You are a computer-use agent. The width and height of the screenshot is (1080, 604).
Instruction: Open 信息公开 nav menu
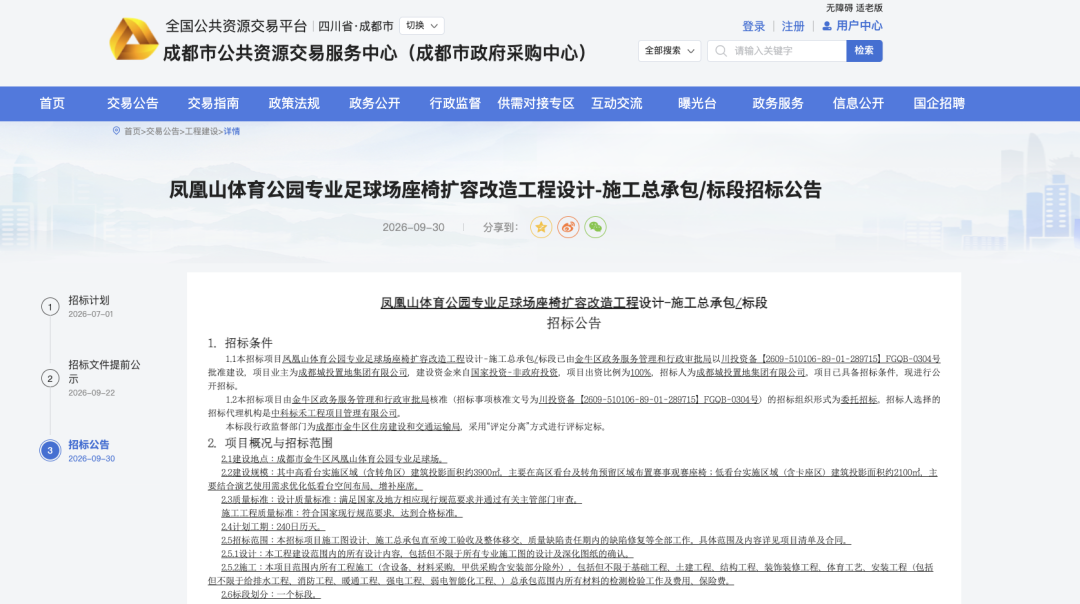pos(858,103)
